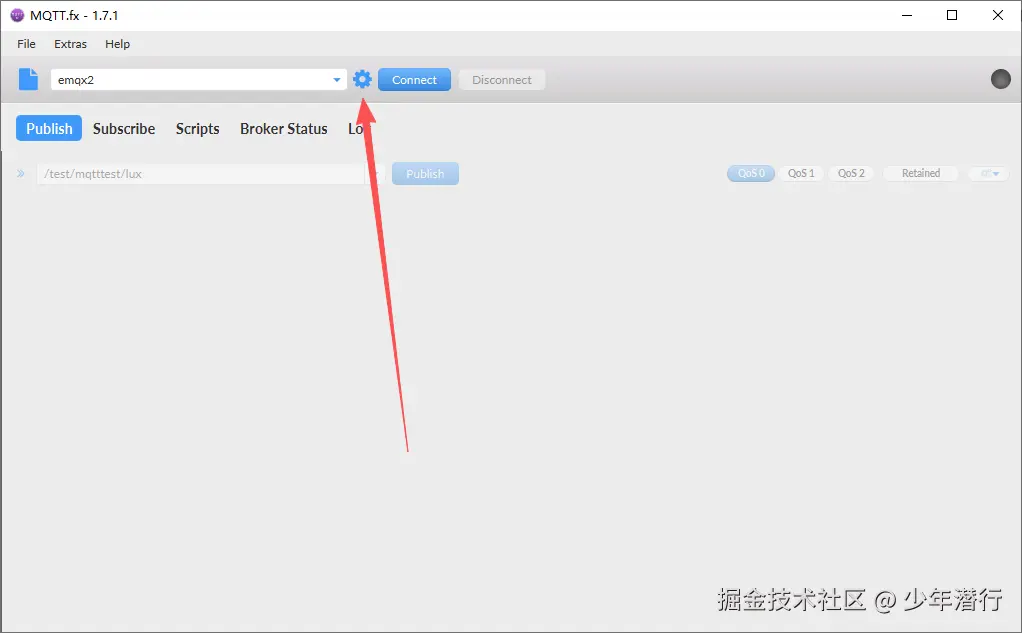
Task: Open the Help menu
Action: [117, 44]
